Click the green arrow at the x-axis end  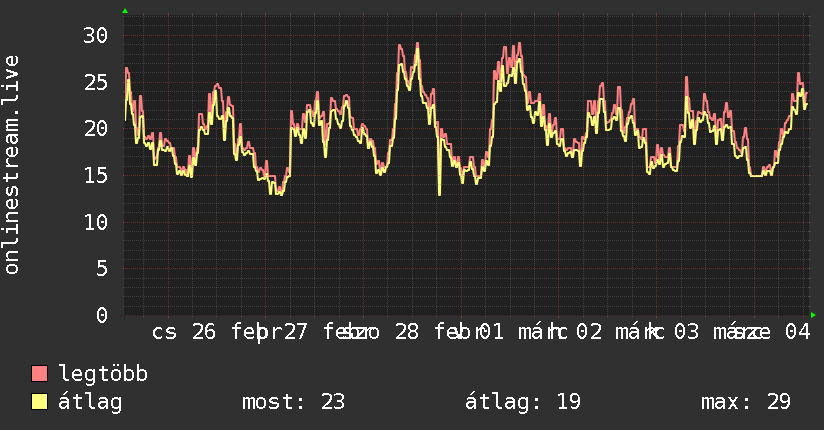pyautogui.click(x=813, y=315)
